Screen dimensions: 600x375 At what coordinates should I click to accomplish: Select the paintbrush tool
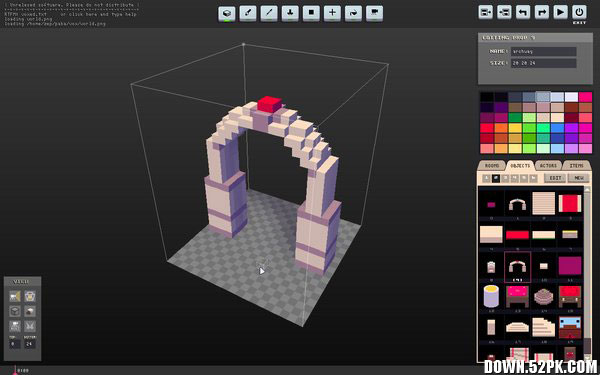coord(248,13)
